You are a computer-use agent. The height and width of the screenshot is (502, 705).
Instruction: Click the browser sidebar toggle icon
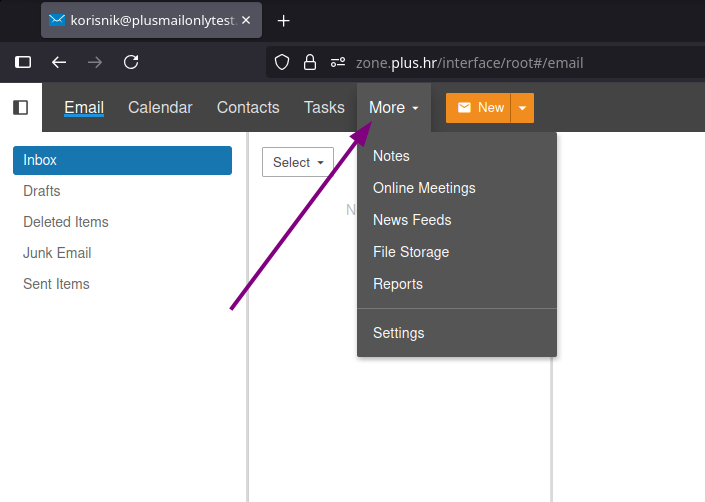(23, 62)
